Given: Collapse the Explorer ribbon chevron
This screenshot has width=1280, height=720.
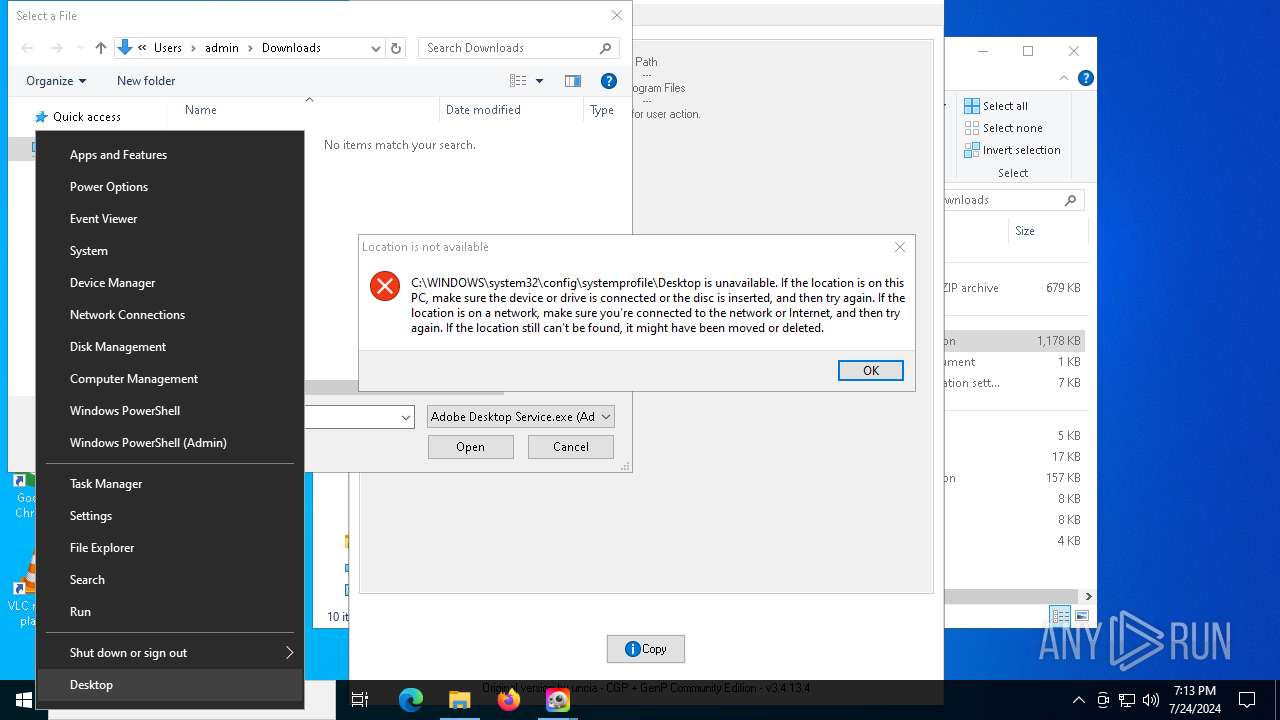Looking at the screenshot, I should coord(1065,78).
